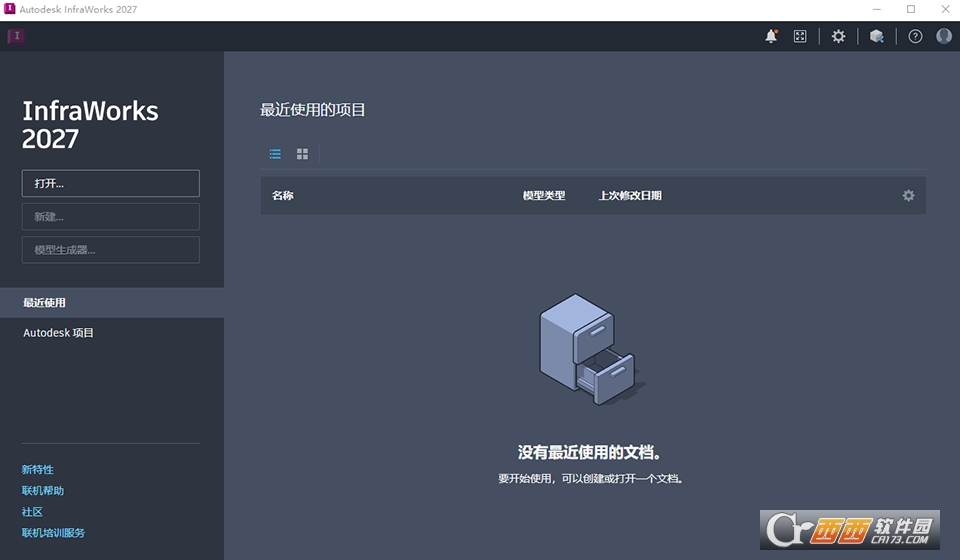This screenshot has height=560, width=960.
Task: Click the fullscreen view icon in top bar
Action: (800, 36)
